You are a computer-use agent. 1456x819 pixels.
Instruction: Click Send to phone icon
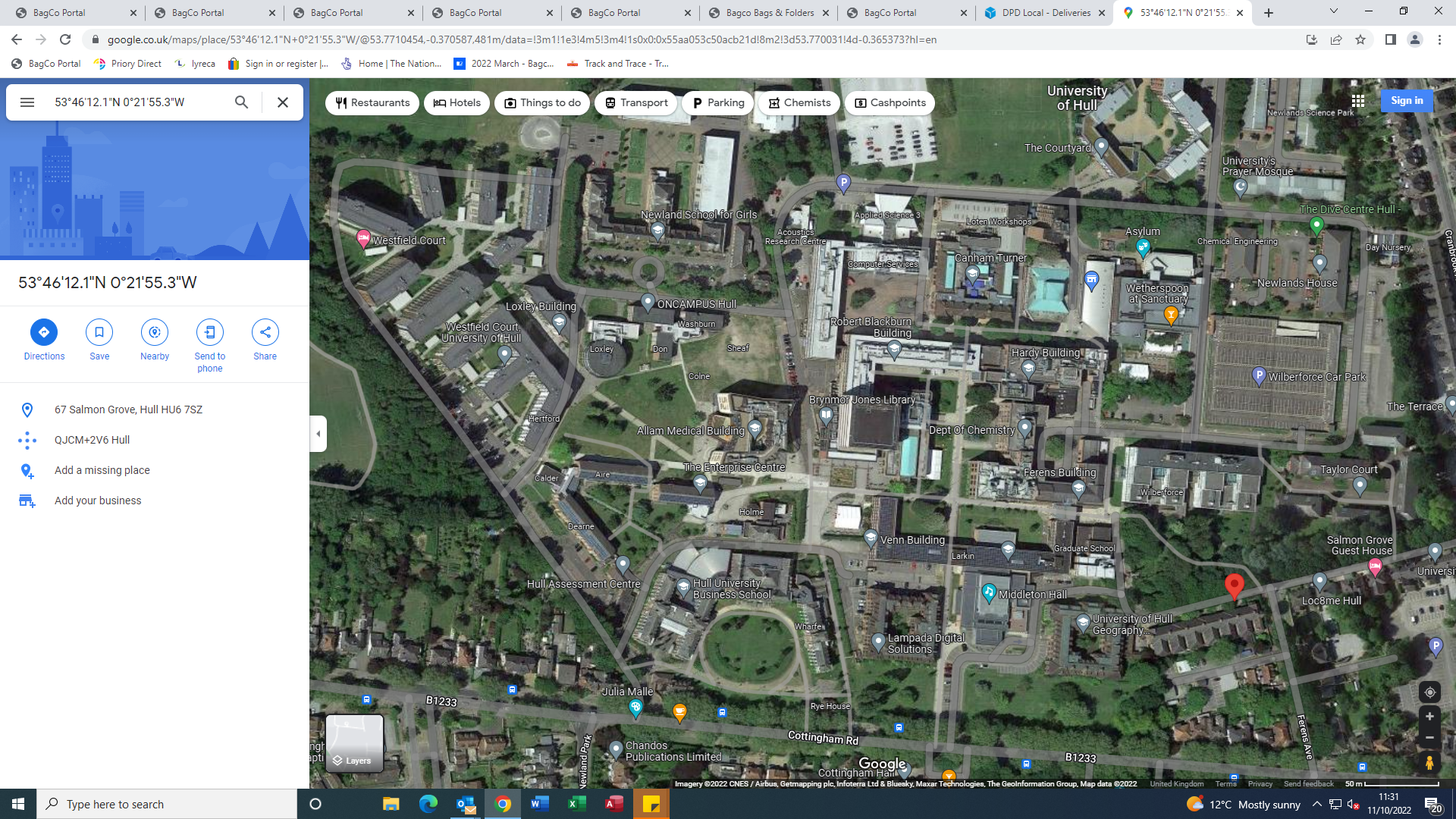(210, 332)
